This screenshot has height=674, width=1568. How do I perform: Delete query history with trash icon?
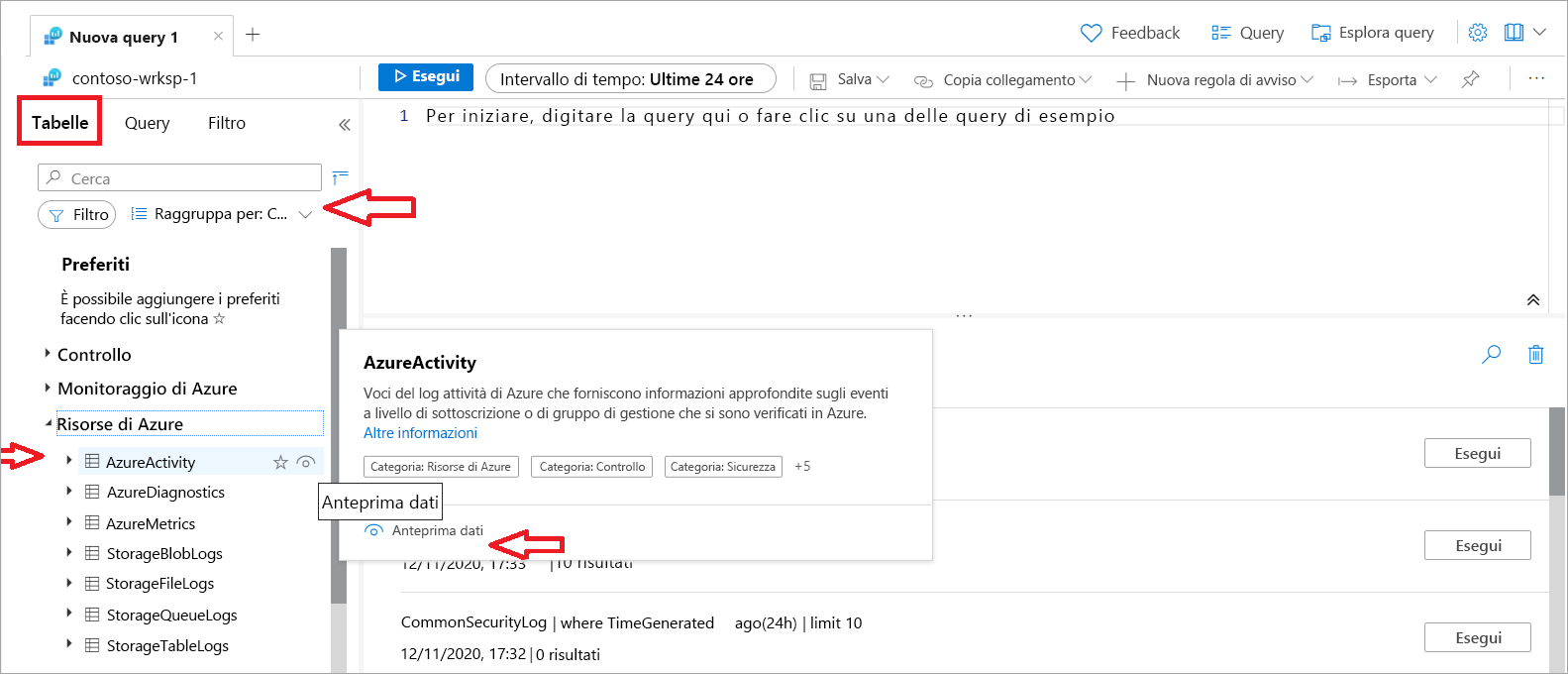click(1535, 354)
